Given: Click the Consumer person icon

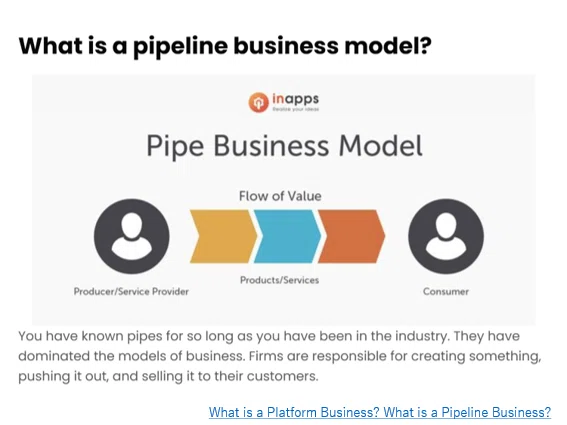Looking at the screenshot, I should click(x=446, y=236).
